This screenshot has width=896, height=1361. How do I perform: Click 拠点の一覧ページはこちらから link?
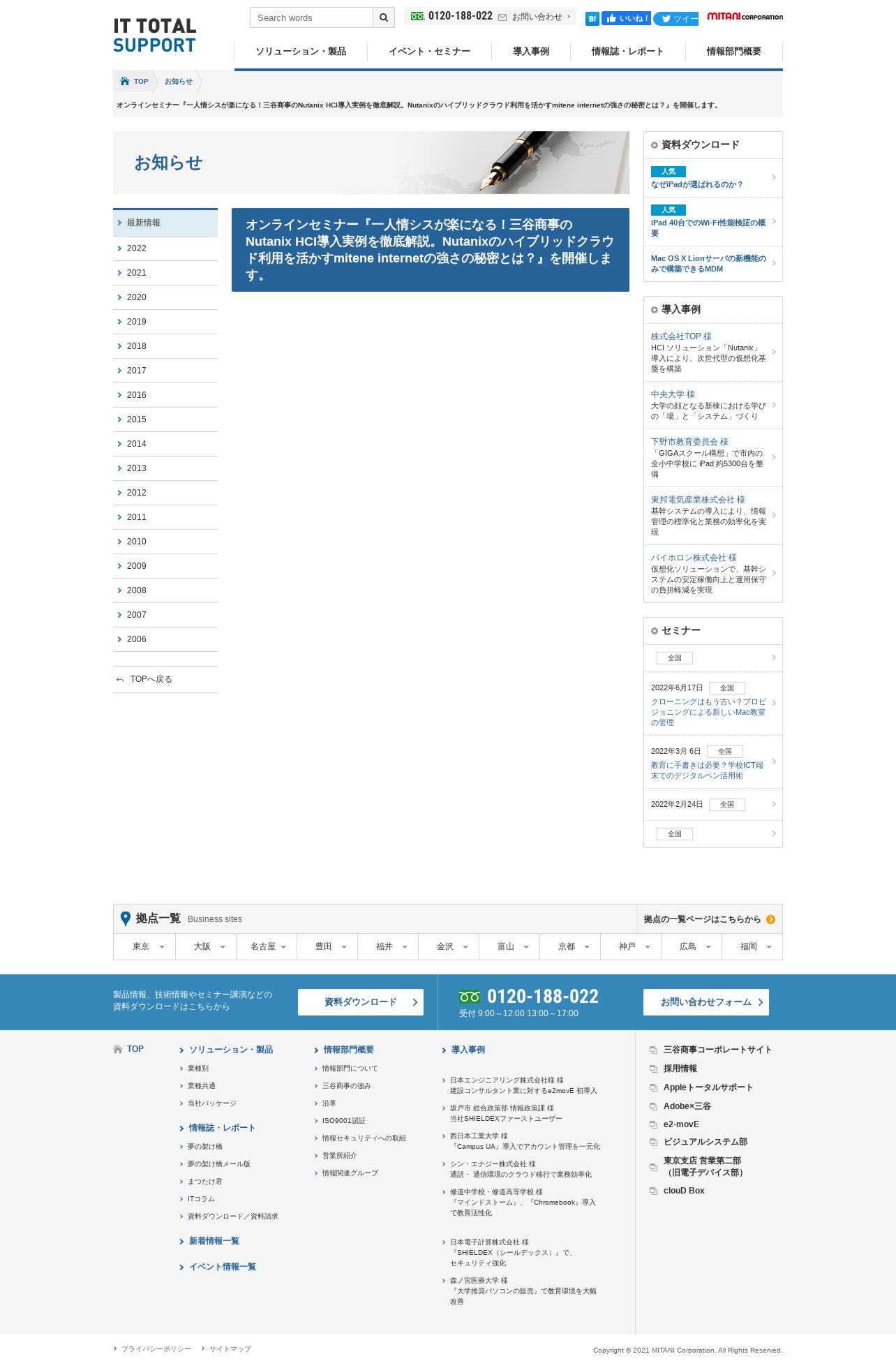point(702,919)
